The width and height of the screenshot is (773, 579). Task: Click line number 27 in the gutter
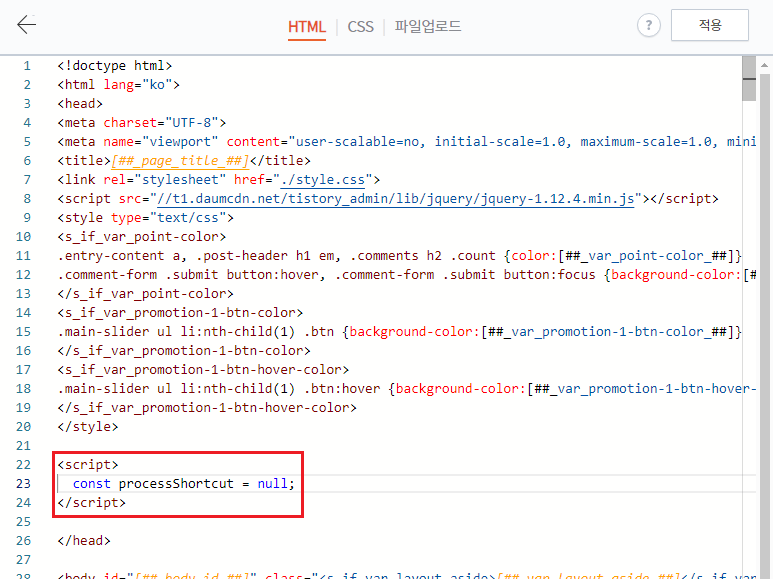[x=23, y=560]
